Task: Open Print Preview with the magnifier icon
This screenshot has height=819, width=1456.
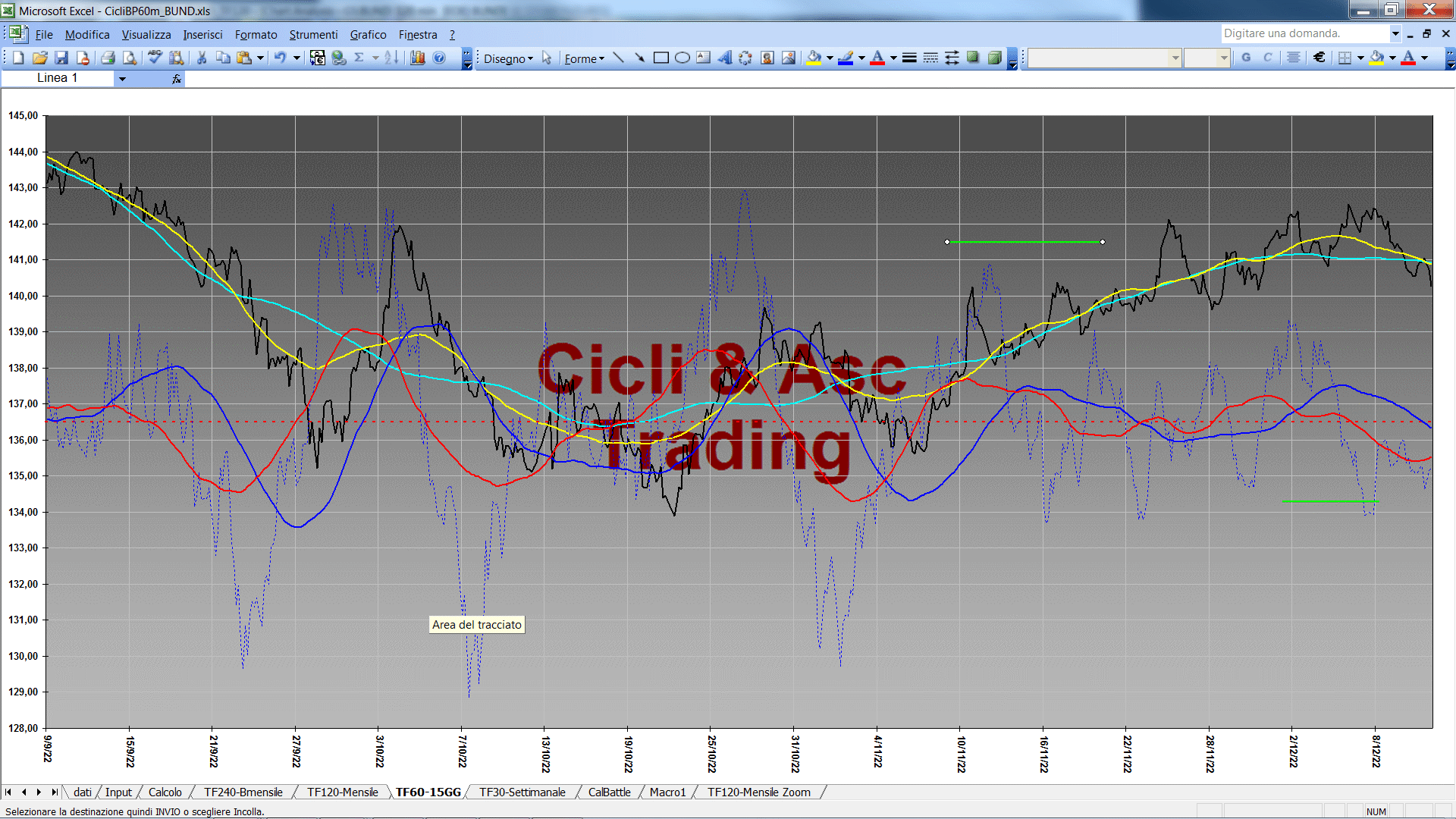Action: 130,58
